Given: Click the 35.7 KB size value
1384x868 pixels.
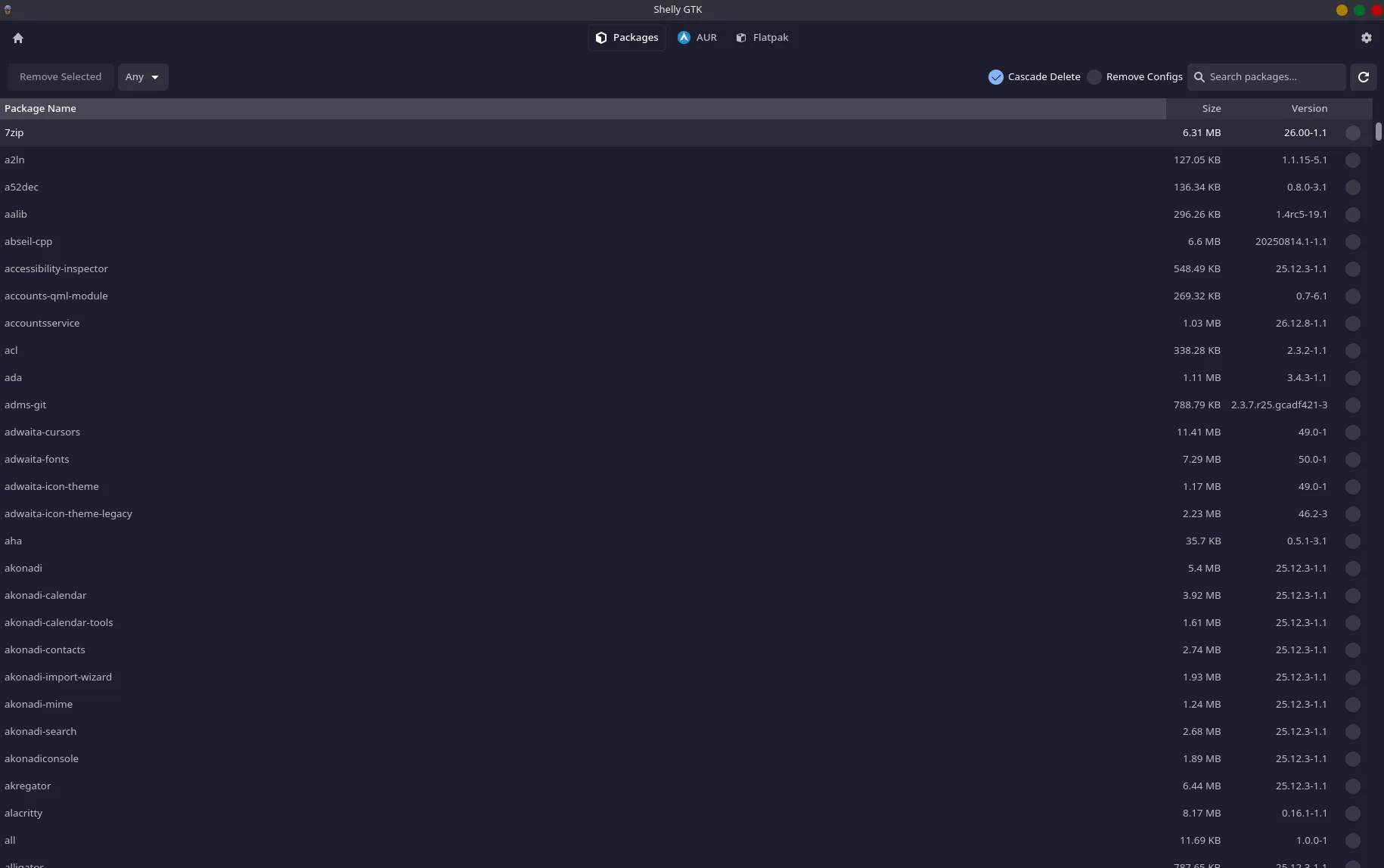Looking at the screenshot, I should point(1203,541).
